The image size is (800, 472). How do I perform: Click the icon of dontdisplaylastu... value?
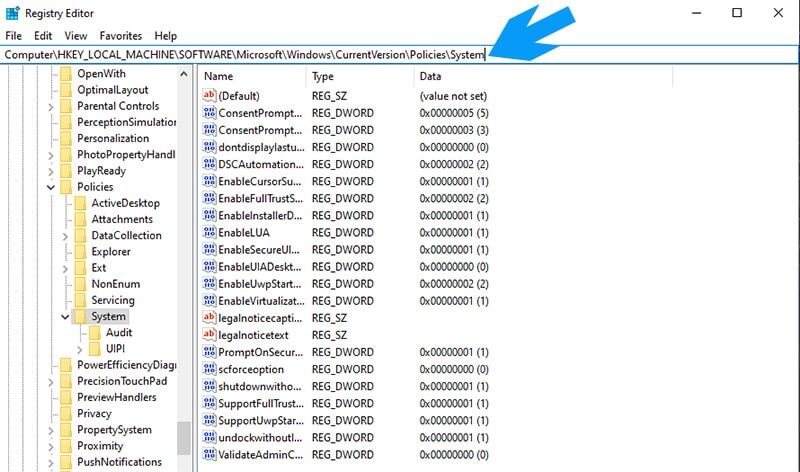point(209,147)
